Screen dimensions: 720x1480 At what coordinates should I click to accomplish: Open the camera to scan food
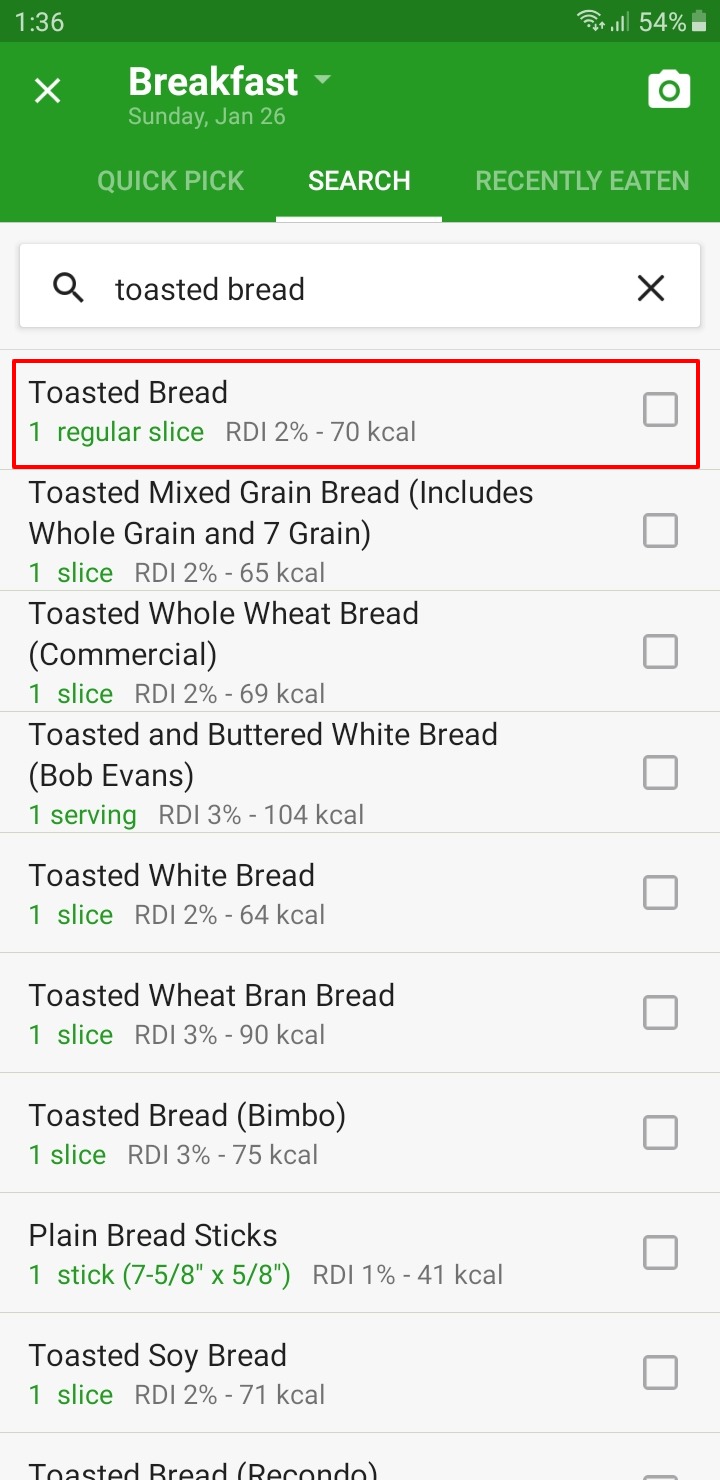pyautogui.click(x=669, y=90)
